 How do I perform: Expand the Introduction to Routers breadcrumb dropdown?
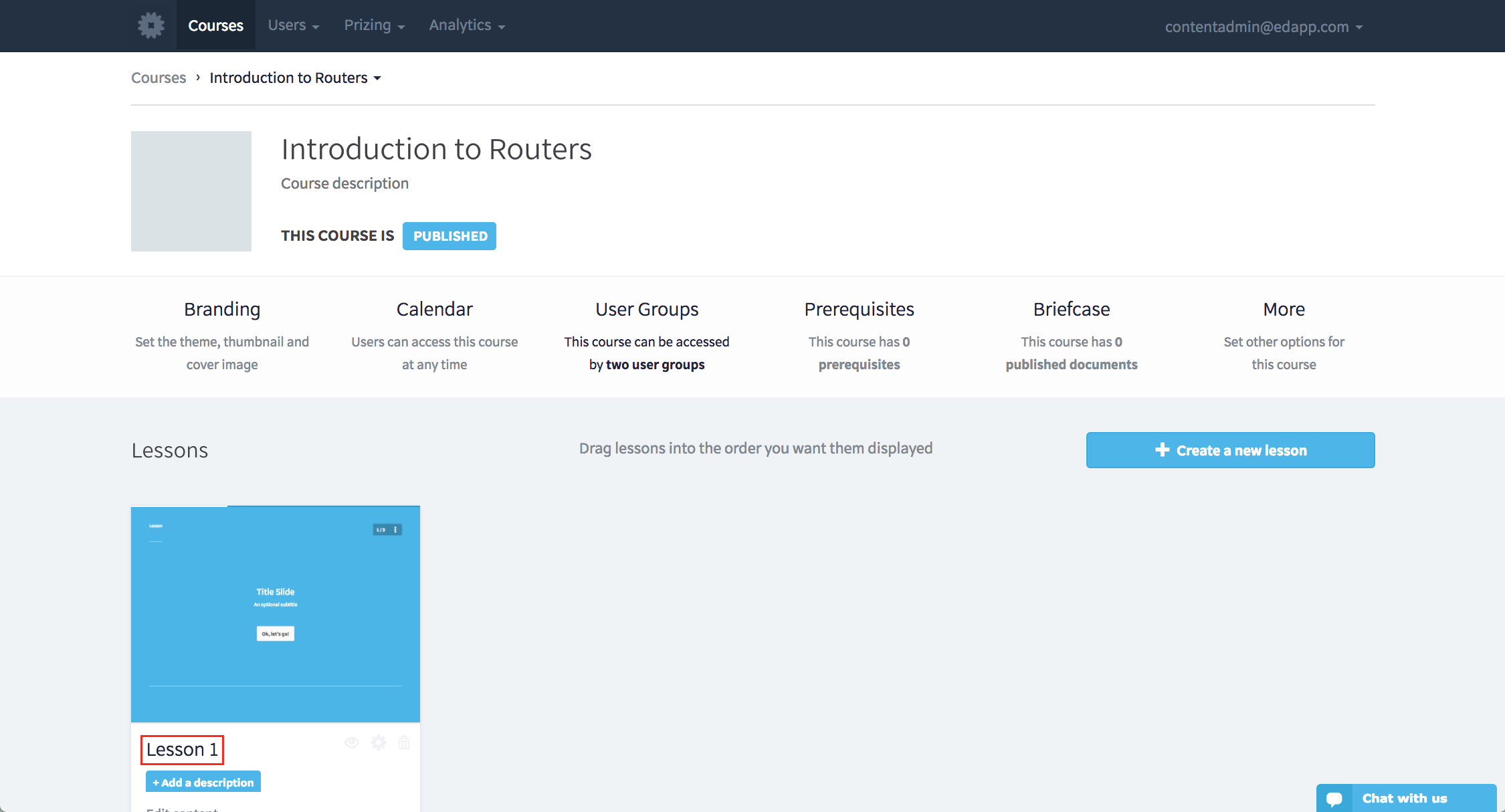coord(295,78)
